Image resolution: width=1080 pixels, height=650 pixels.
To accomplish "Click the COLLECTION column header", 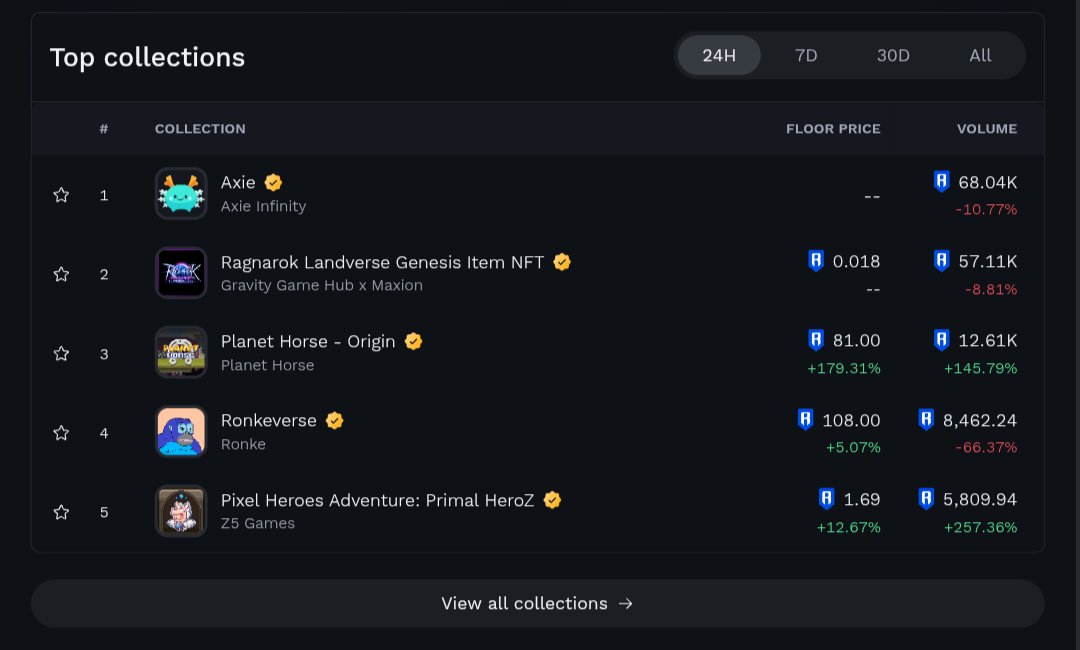I will (x=200, y=129).
